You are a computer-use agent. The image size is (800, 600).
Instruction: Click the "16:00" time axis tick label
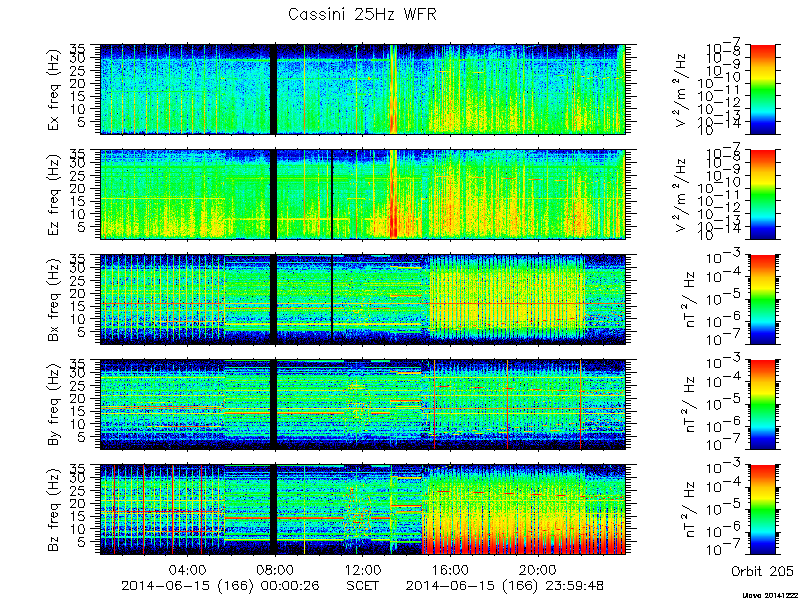click(x=451, y=569)
